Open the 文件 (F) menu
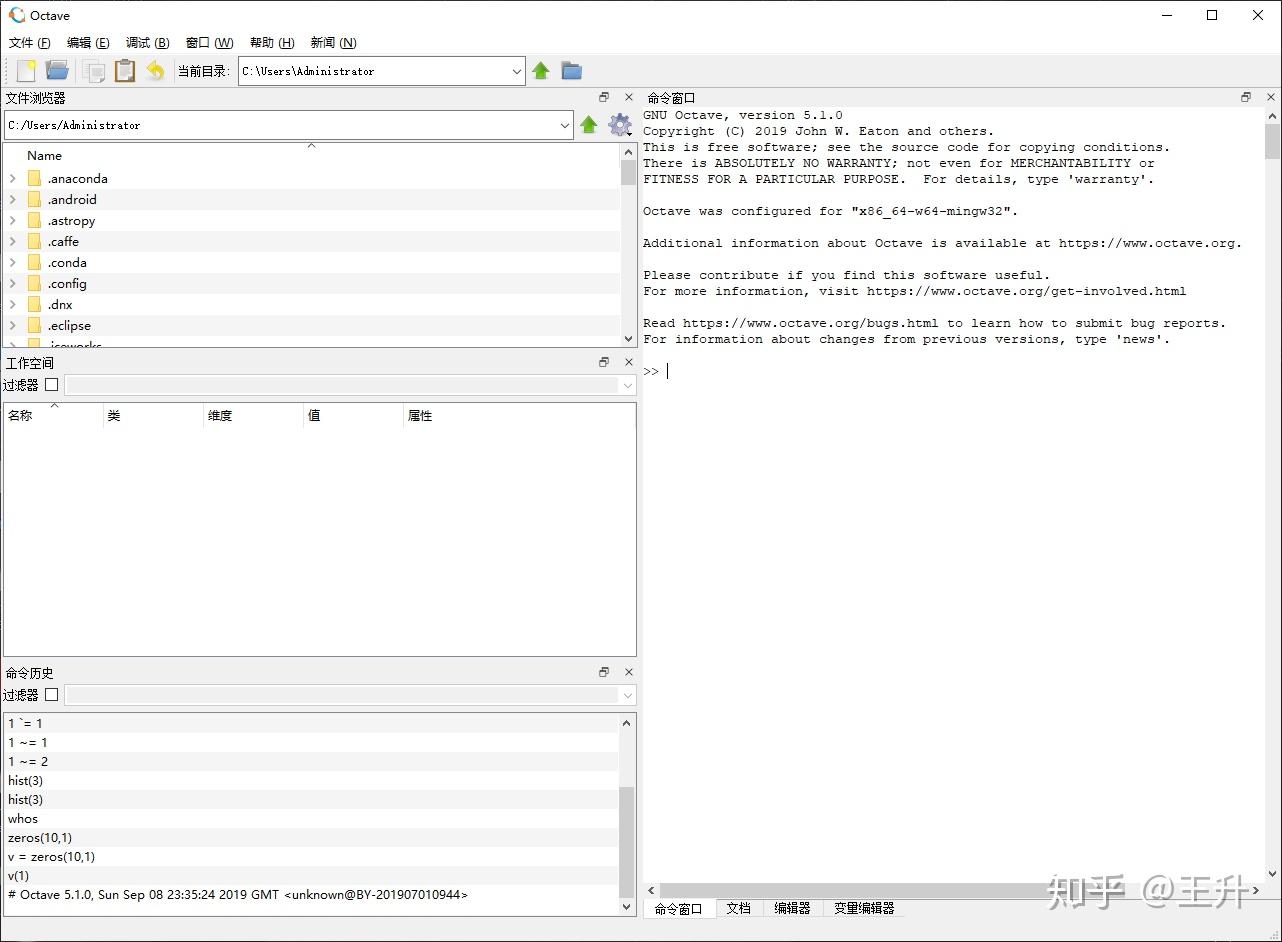The image size is (1282, 942). (x=29, y=42)
